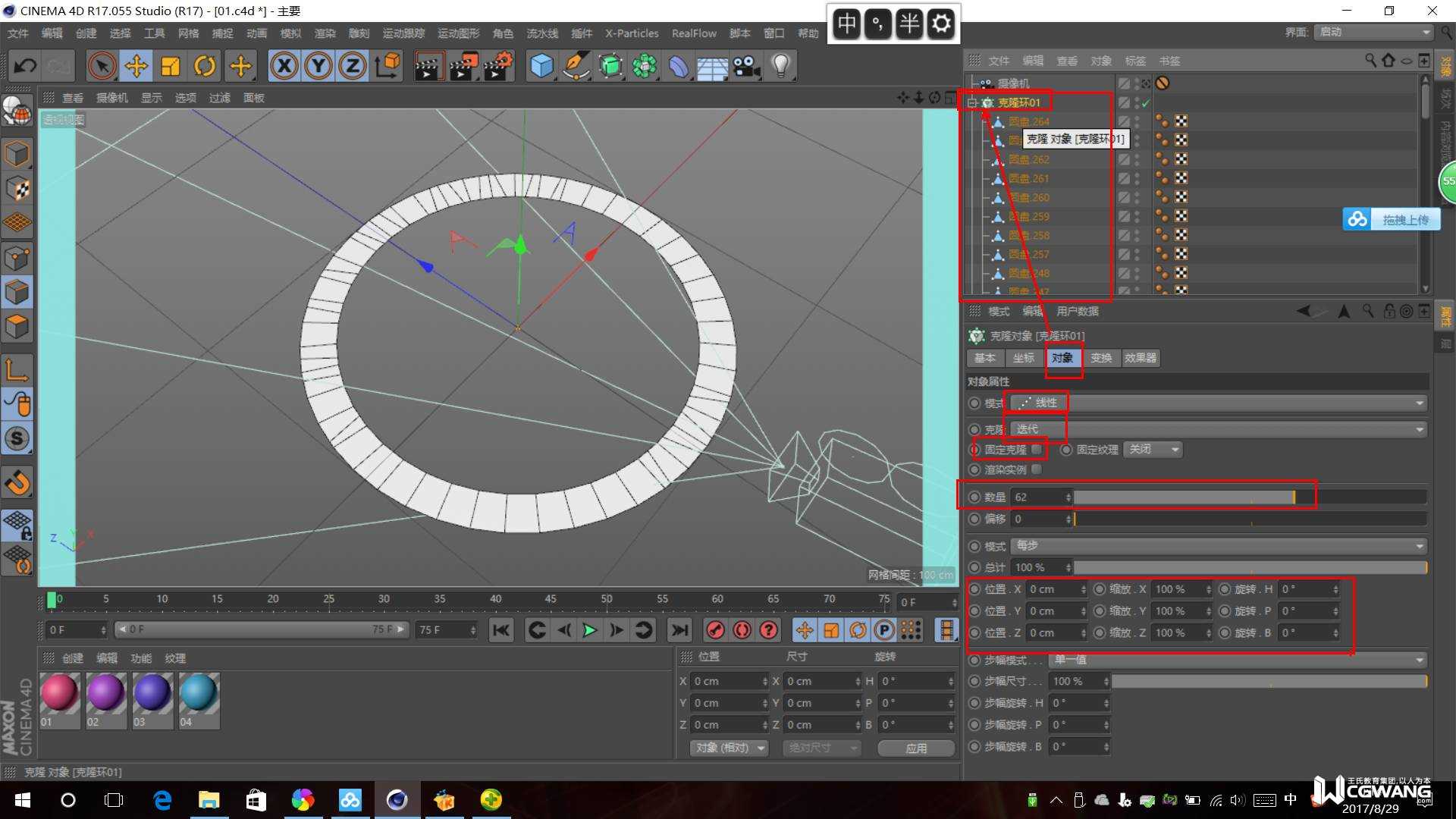Select the Rotate tool icon
The image size is (1456, 819).
205,67
